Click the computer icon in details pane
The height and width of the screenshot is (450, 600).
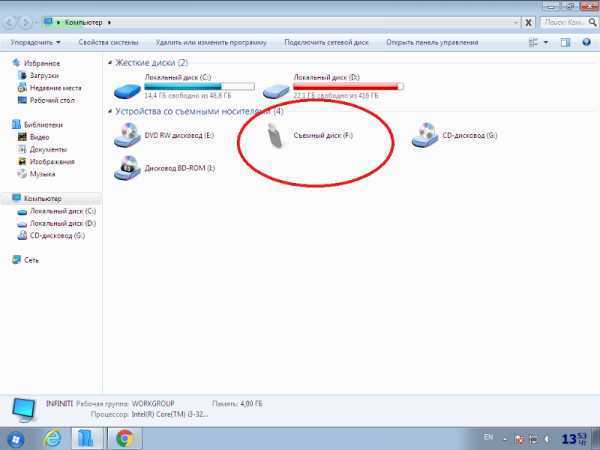(x=24, y=409)
